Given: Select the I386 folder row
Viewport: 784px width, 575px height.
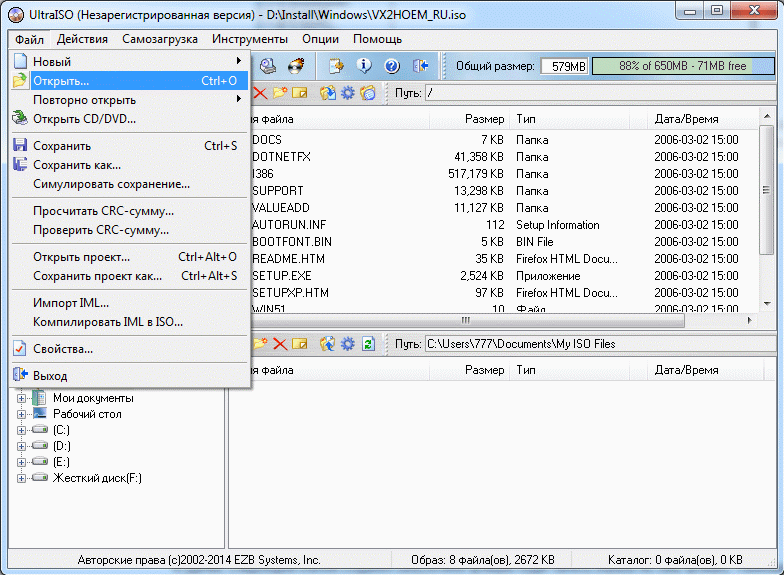Looking at the screenshot, I should [504, 174].
